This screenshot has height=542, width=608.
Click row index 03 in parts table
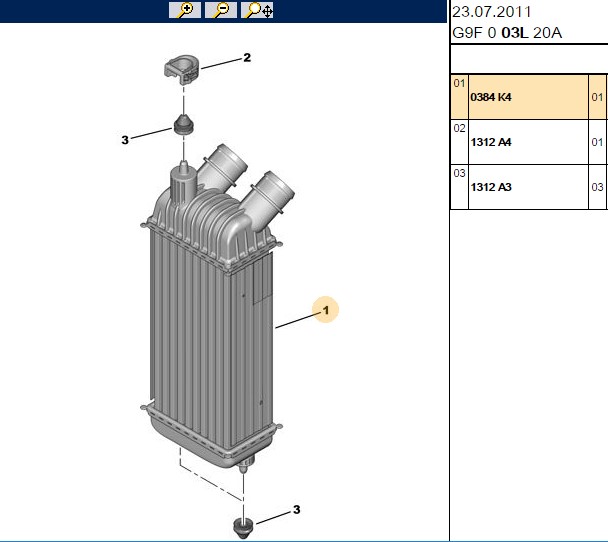pyautogui.click(x=459, y=173)
